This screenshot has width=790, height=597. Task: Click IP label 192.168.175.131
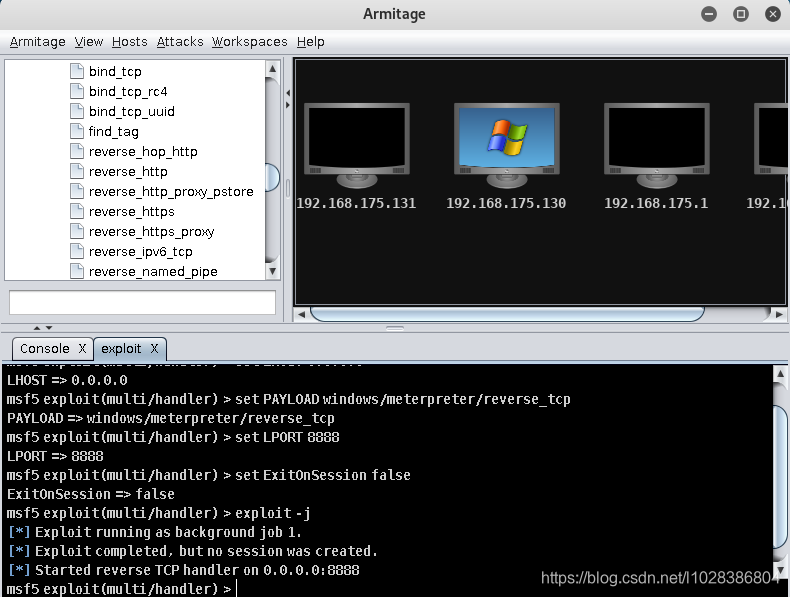[x=356, y=203]
